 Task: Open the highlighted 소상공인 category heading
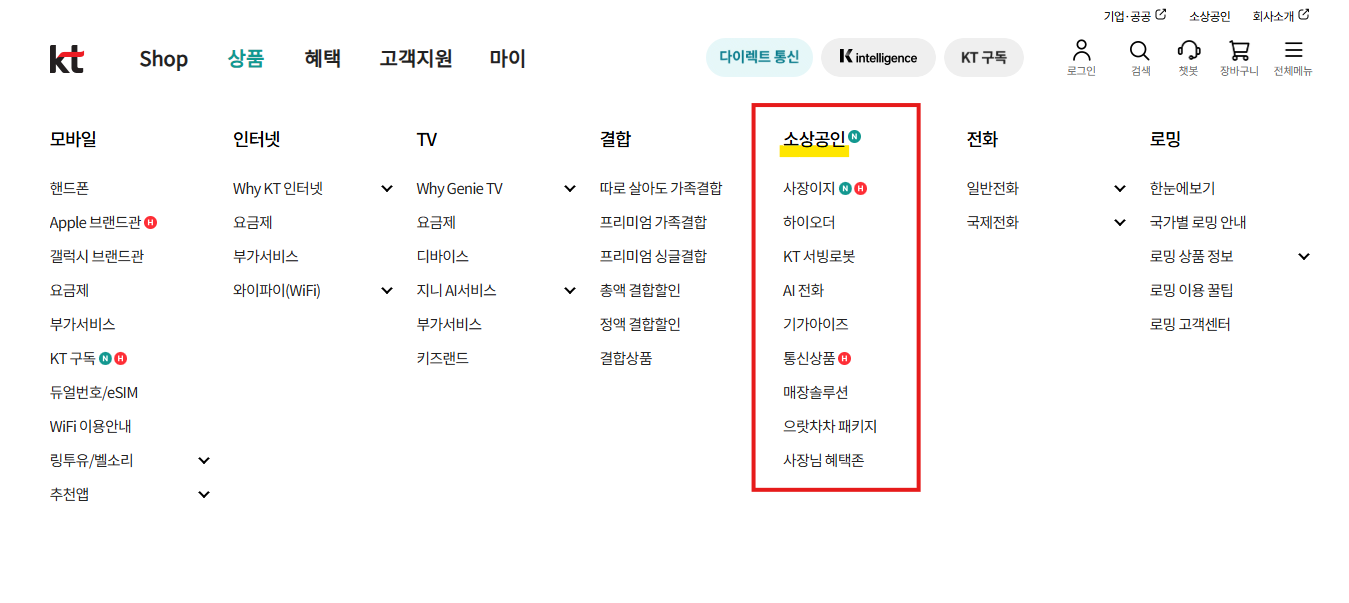point(814,140)
